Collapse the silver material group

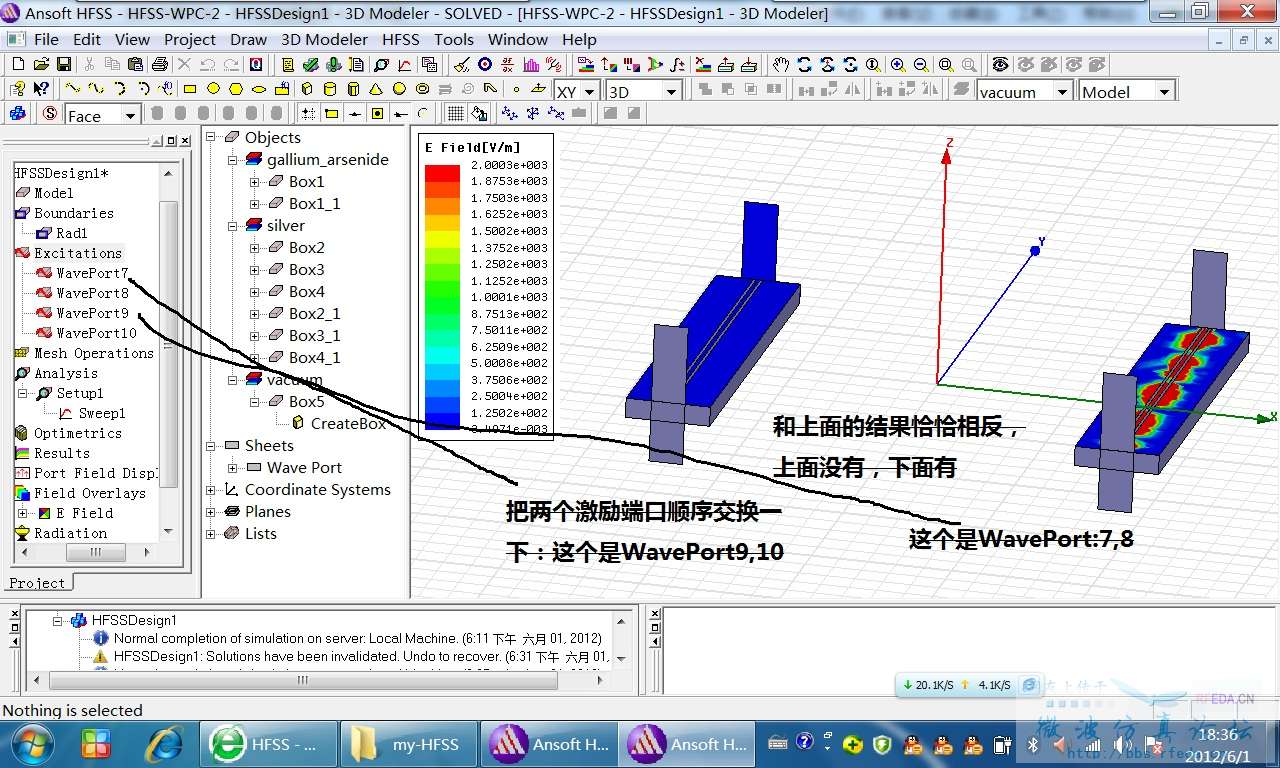(x=233, y=226)
